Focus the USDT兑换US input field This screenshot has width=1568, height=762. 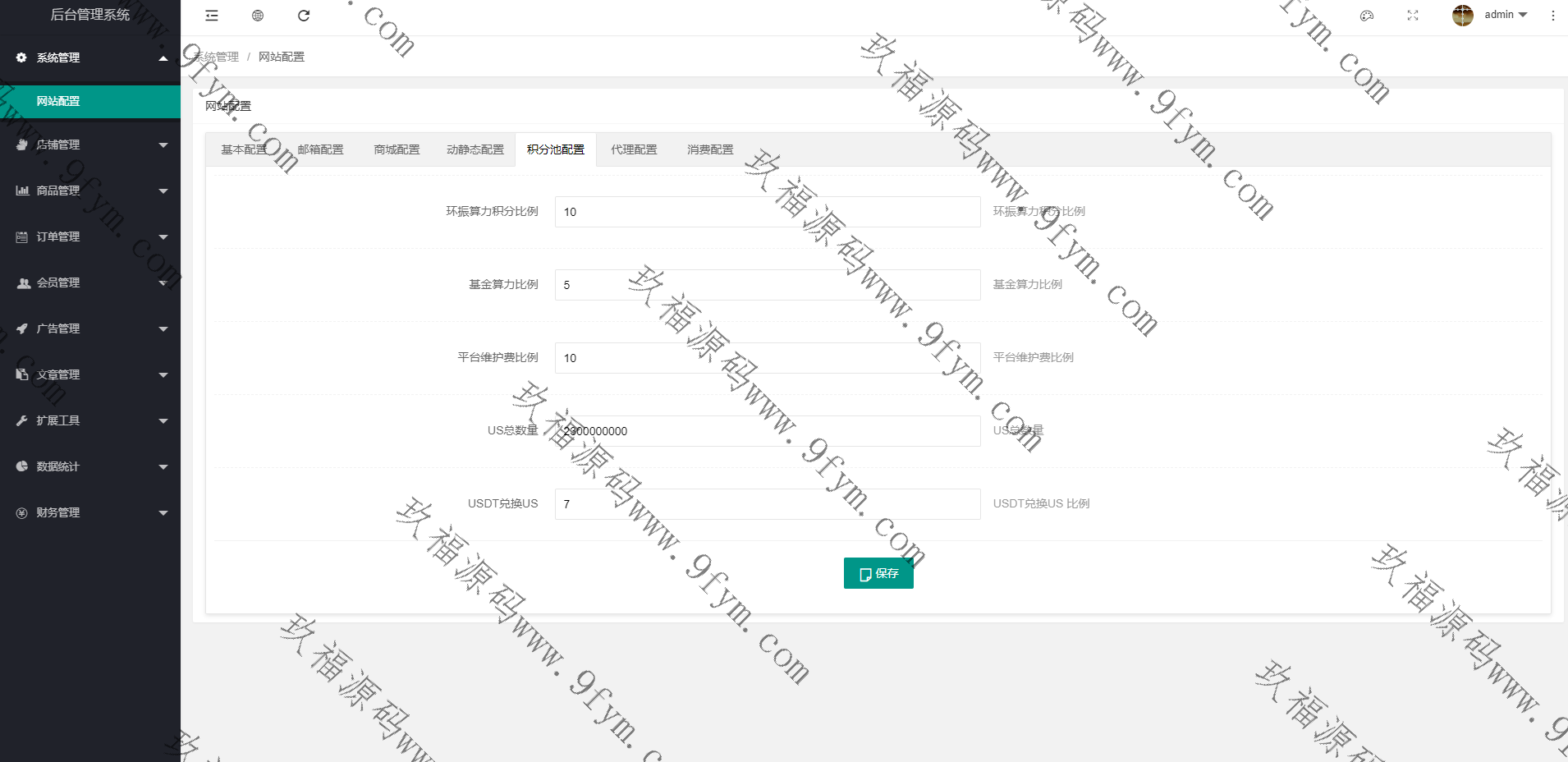768,504
